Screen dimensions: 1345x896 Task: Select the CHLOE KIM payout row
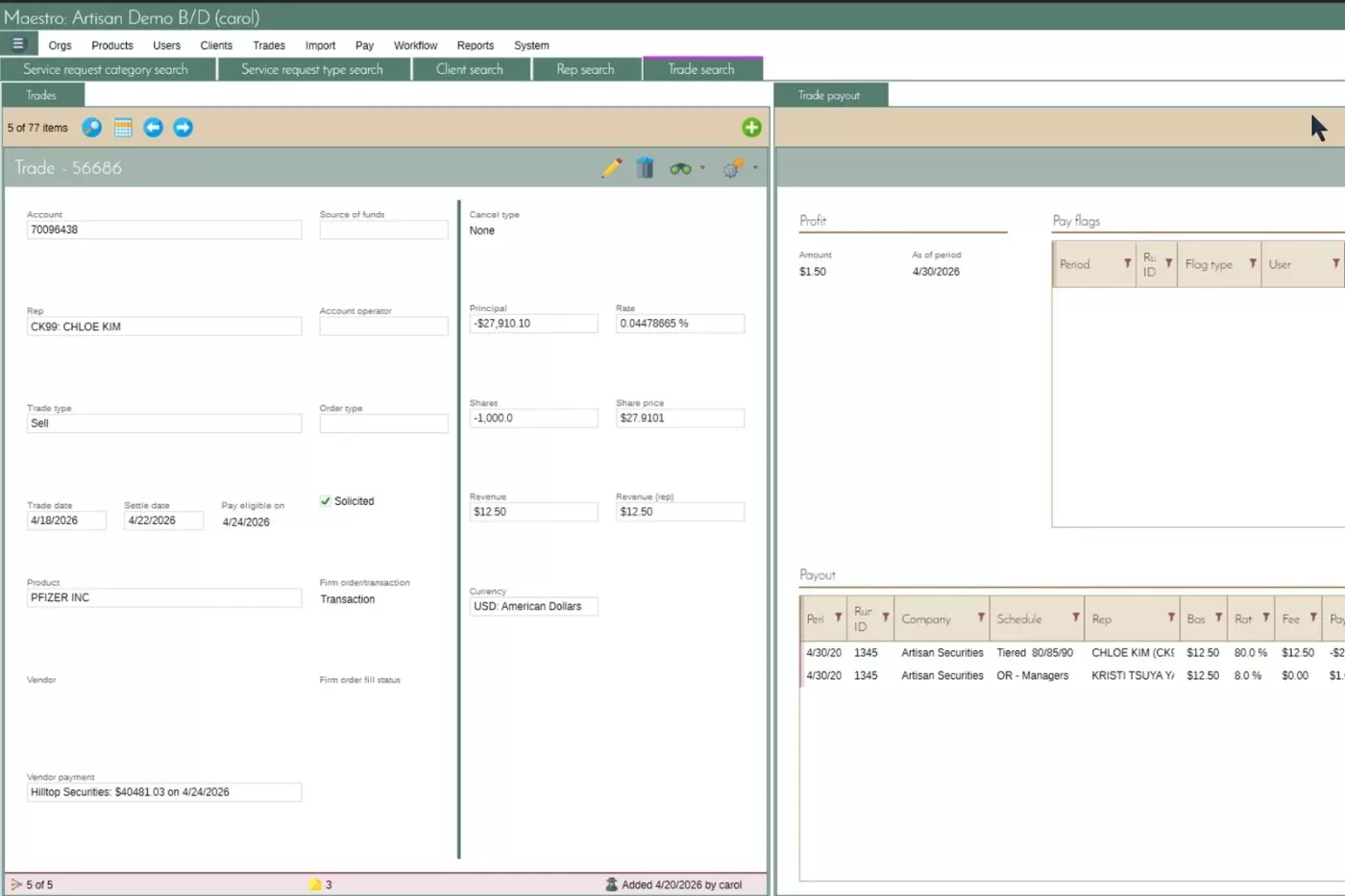(1072, 653)
